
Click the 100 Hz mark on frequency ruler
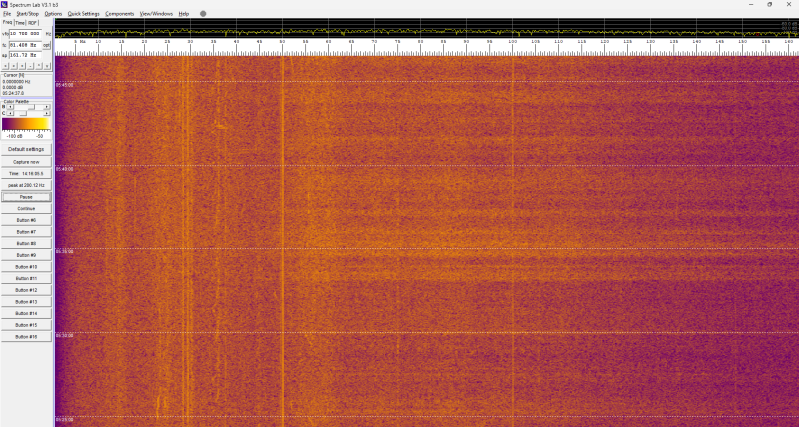point(512,42)
